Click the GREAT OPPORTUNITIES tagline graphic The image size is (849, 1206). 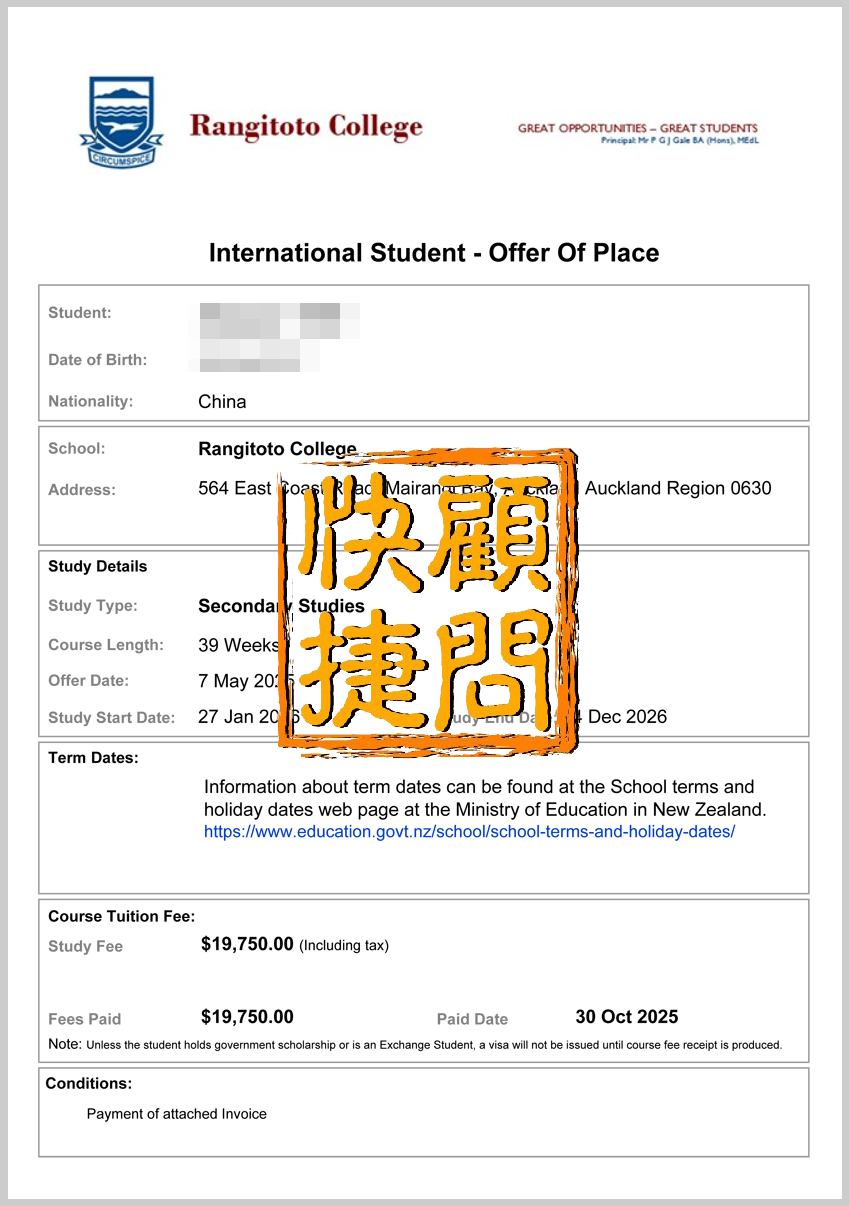(637, 129)
